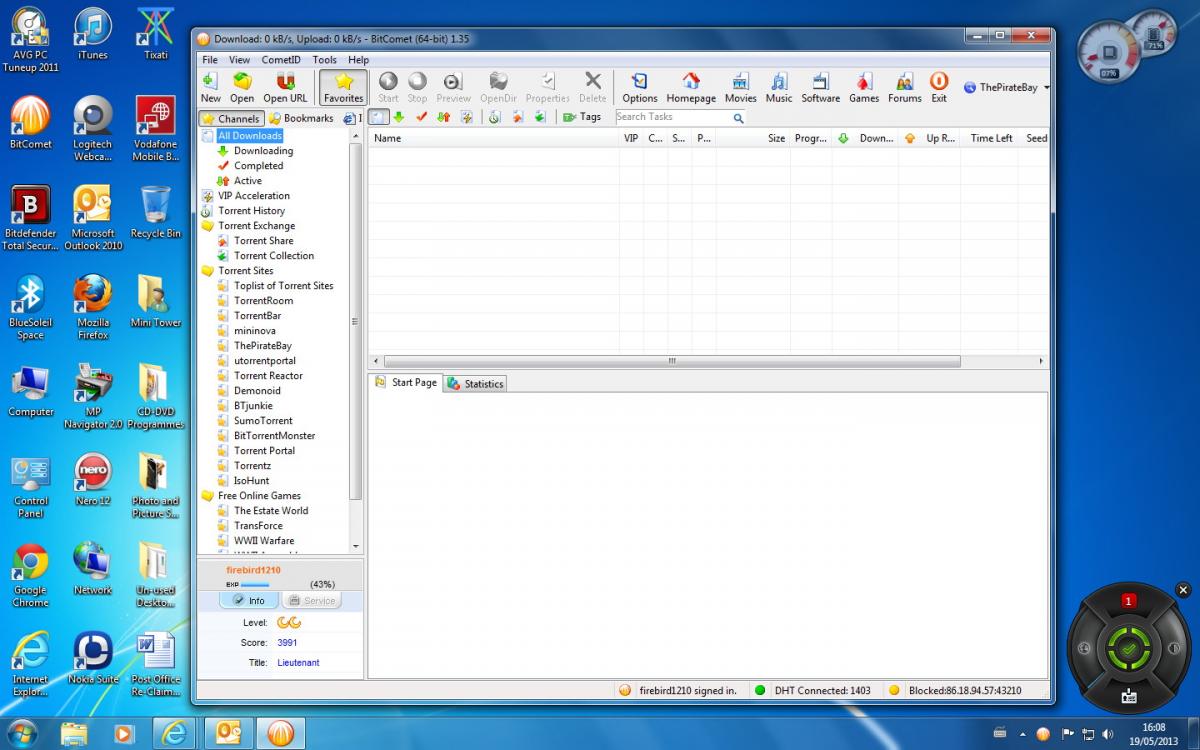The height and width of the screenshot is (750, 1200).
Task: Toggle the Channels sidebar view
Action: 231,118
